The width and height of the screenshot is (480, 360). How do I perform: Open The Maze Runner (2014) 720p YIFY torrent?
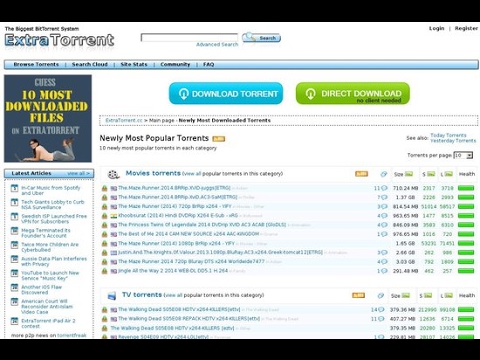175,206
